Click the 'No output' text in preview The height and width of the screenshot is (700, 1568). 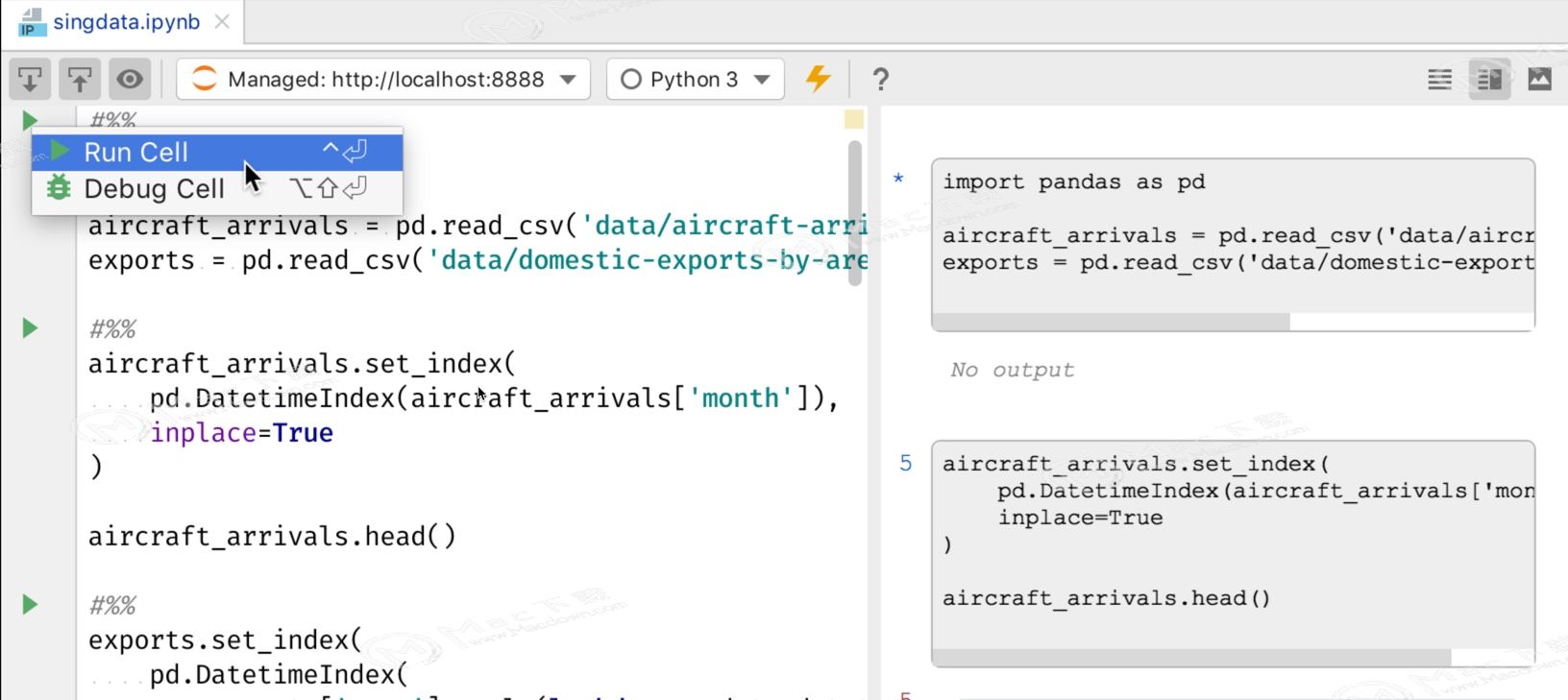pyautogui.click(x=1013, y=370)
